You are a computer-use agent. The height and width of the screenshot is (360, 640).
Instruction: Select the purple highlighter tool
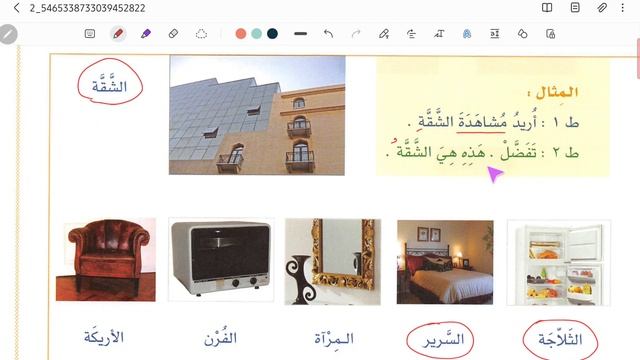click(x=146, y=34)
